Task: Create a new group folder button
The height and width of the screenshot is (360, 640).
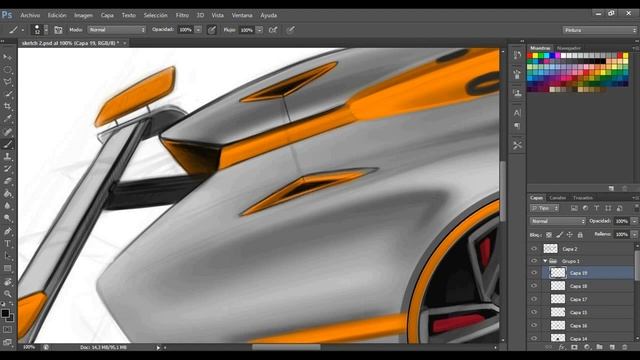Action: pos(599,347)
